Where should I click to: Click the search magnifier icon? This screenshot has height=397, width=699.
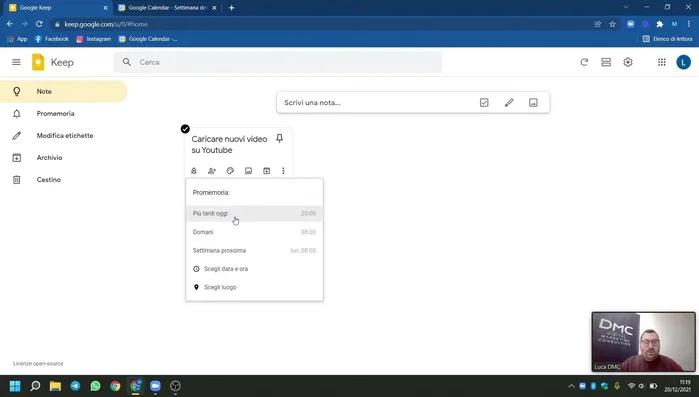coord(127,62)
